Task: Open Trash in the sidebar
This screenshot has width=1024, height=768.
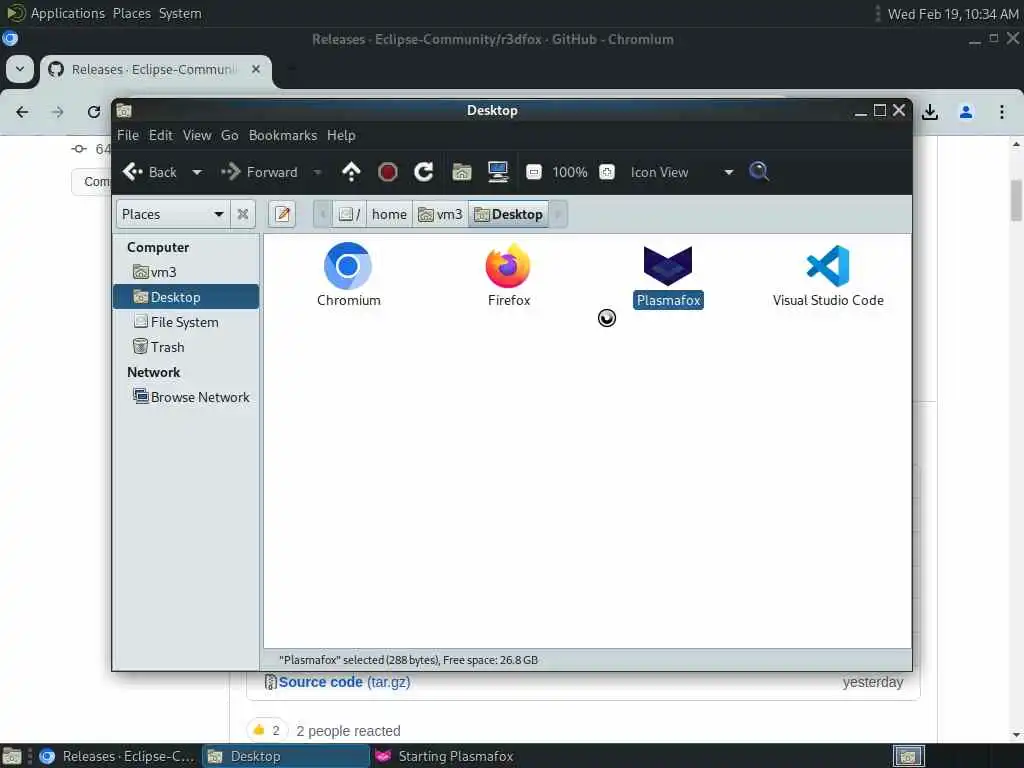Action: pos(187,347)
